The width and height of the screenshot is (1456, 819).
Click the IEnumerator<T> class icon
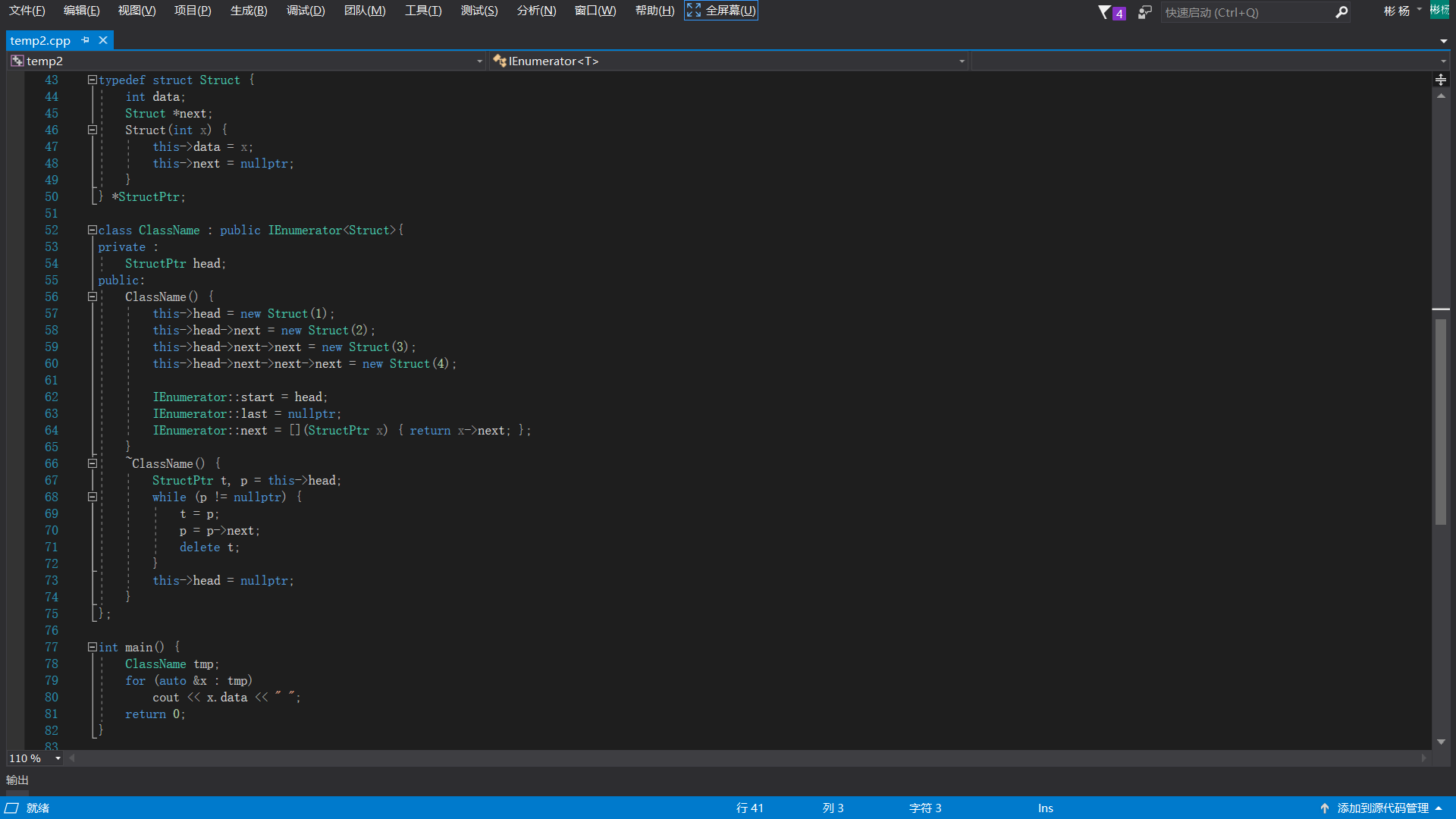[x=499, y=61]
